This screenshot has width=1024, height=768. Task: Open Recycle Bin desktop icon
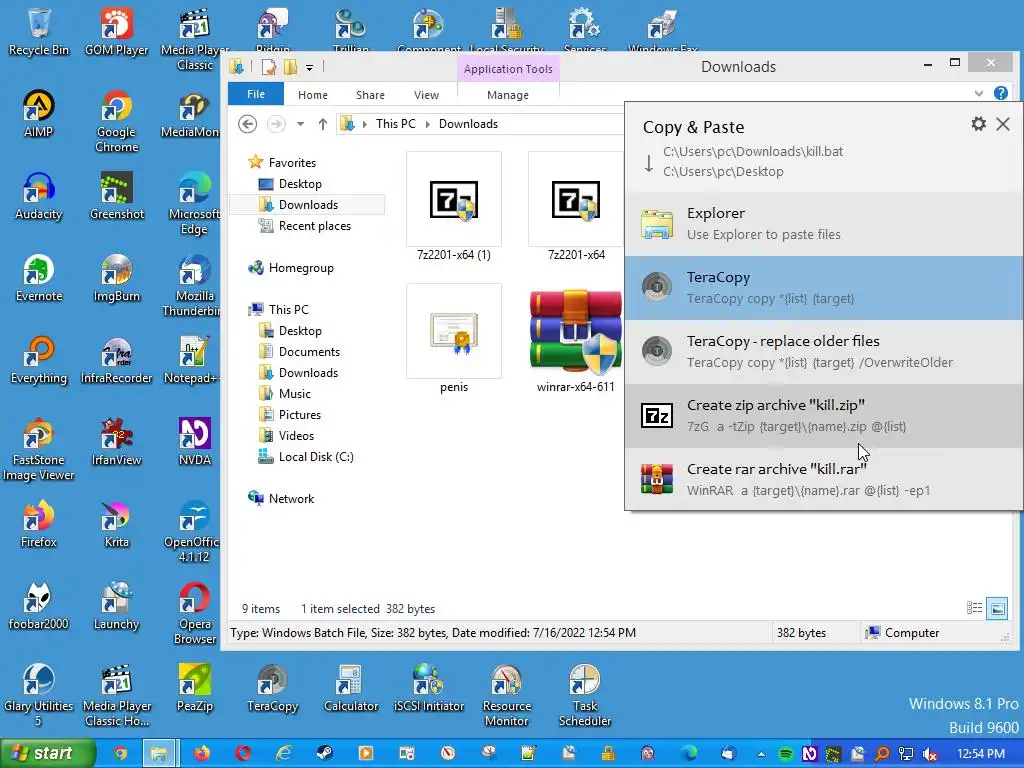coord(39,32)
